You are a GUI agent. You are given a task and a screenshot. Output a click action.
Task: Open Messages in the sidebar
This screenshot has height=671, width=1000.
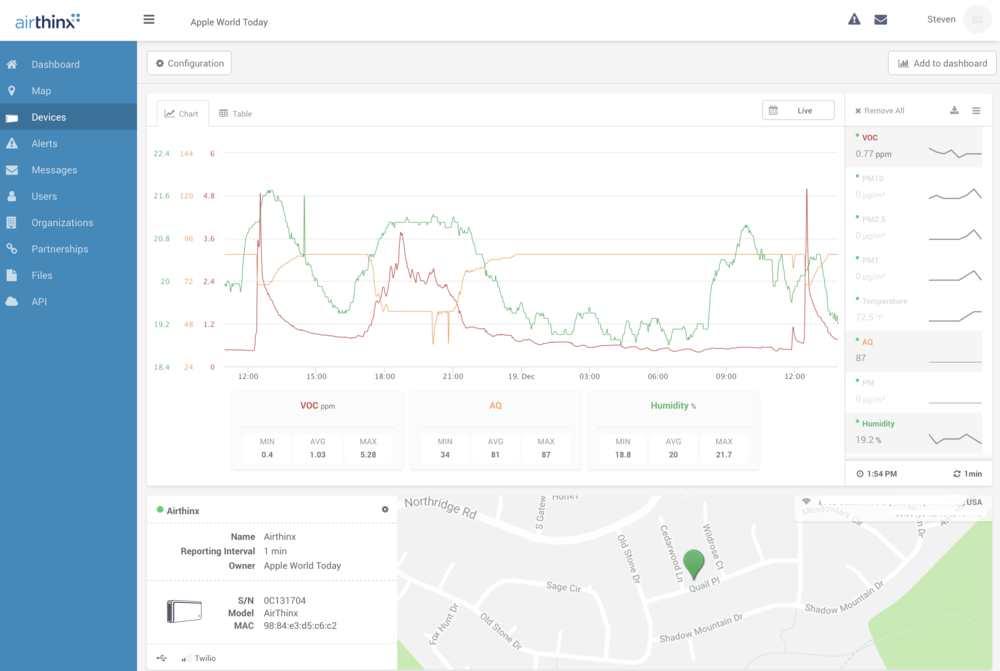click(68, 170)
